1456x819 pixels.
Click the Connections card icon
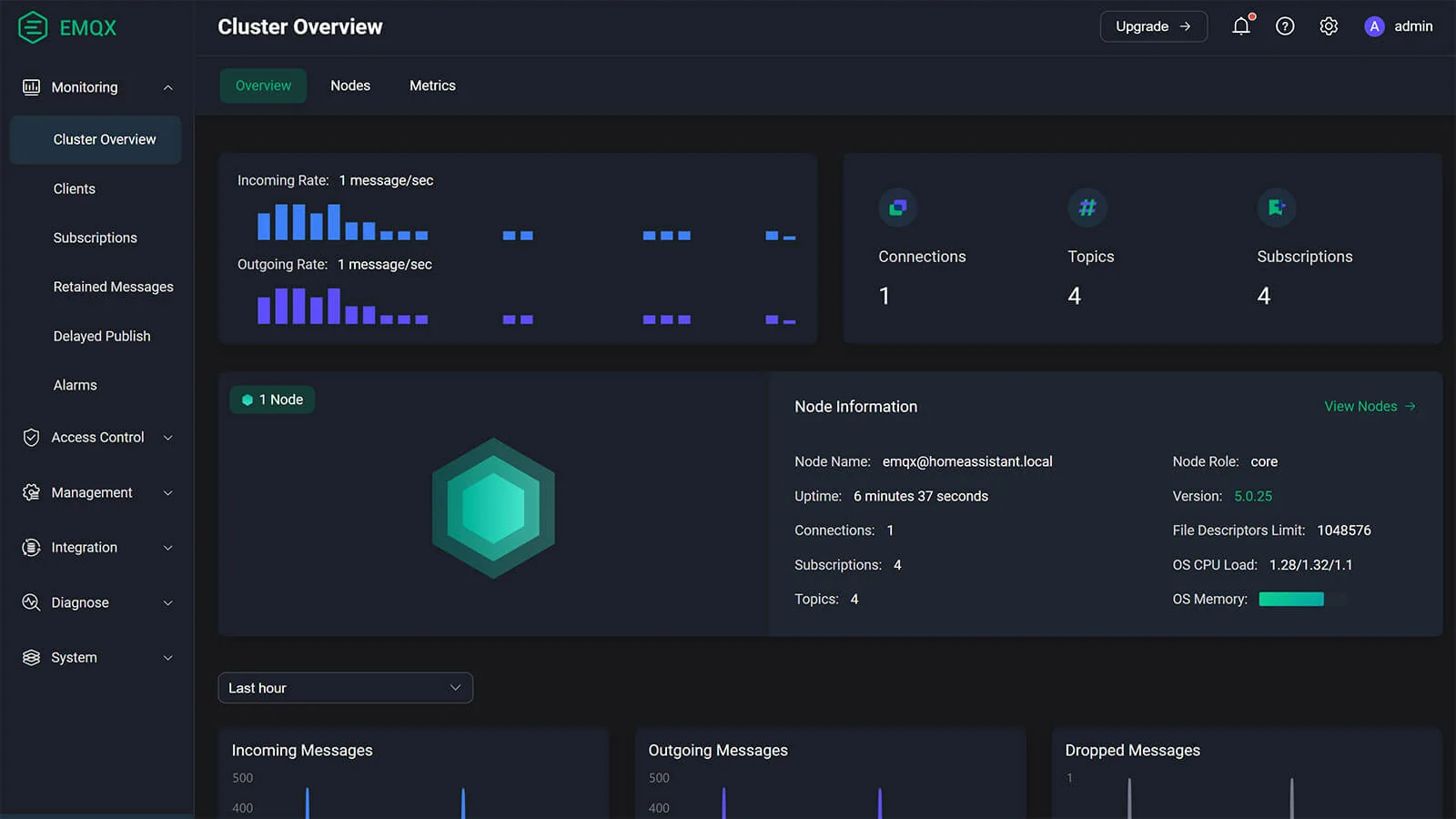point(897,207)
